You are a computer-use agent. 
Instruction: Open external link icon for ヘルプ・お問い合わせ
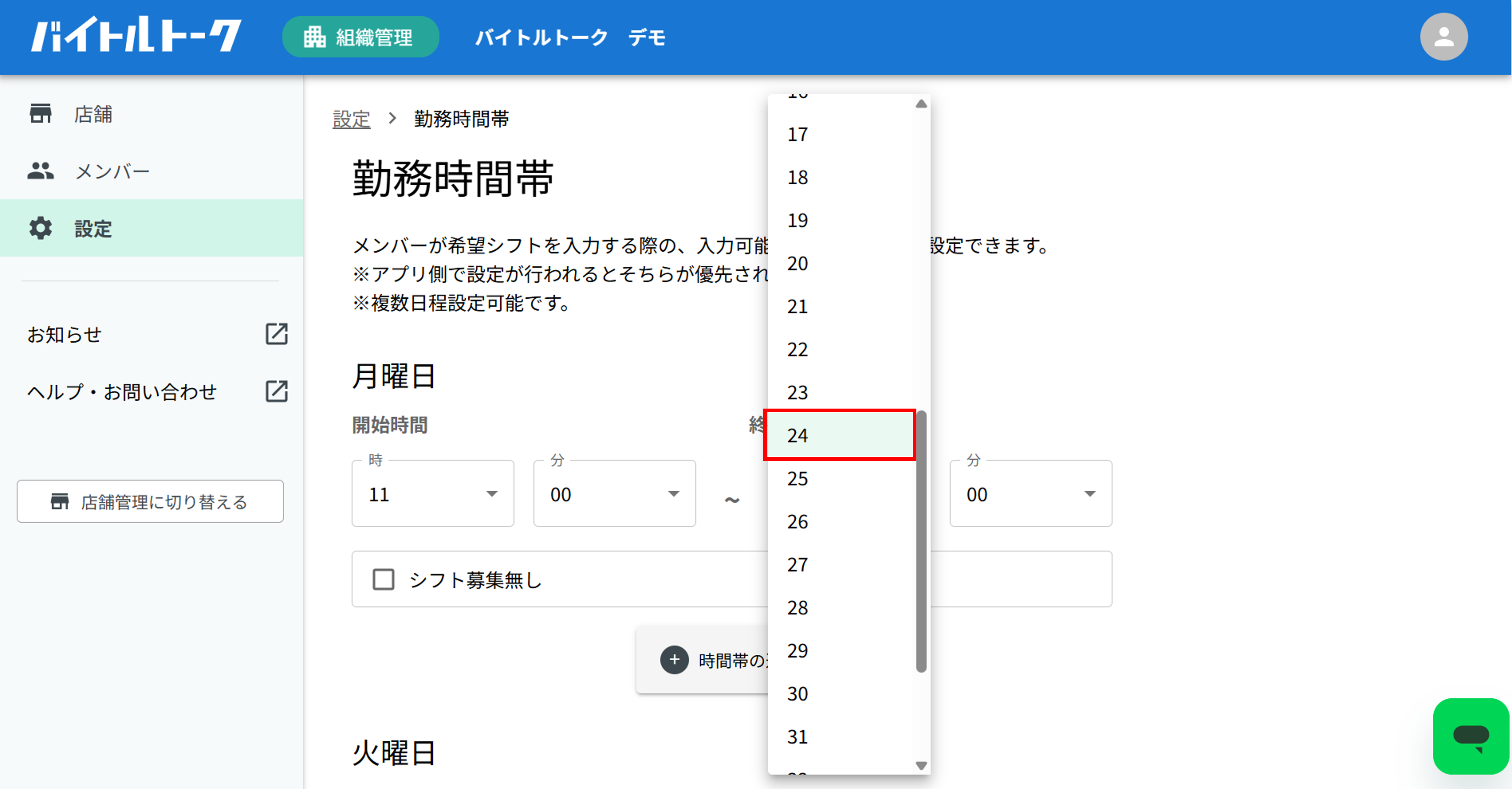[277, 391]
